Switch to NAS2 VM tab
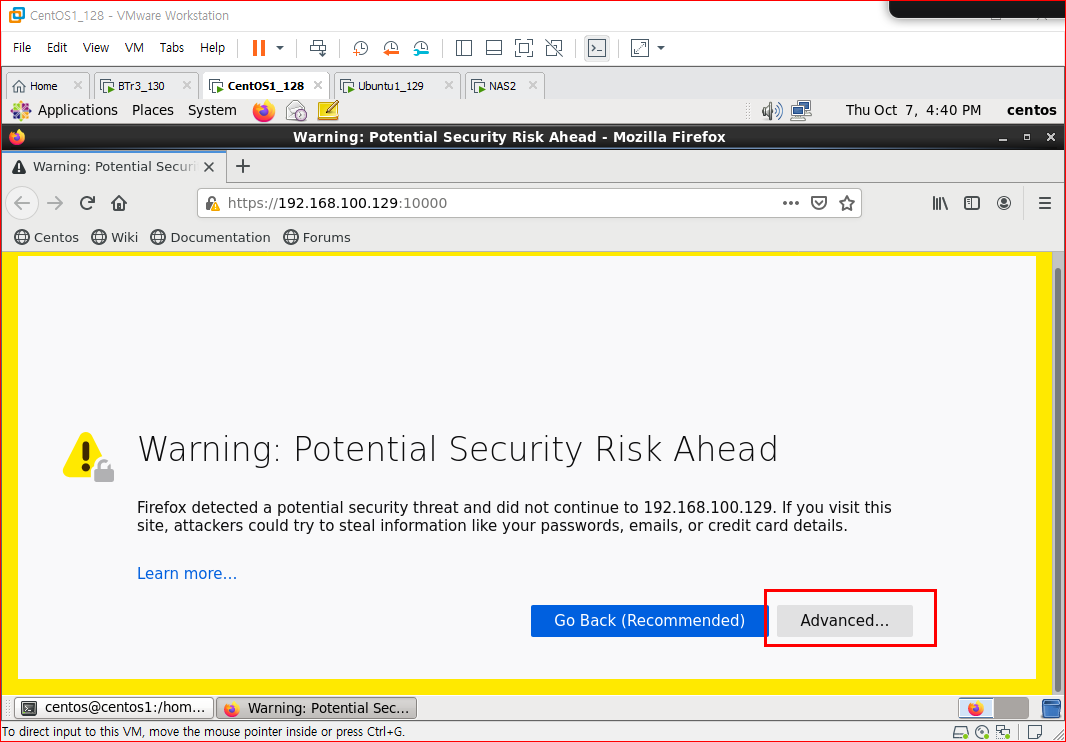 pos(503,86)
